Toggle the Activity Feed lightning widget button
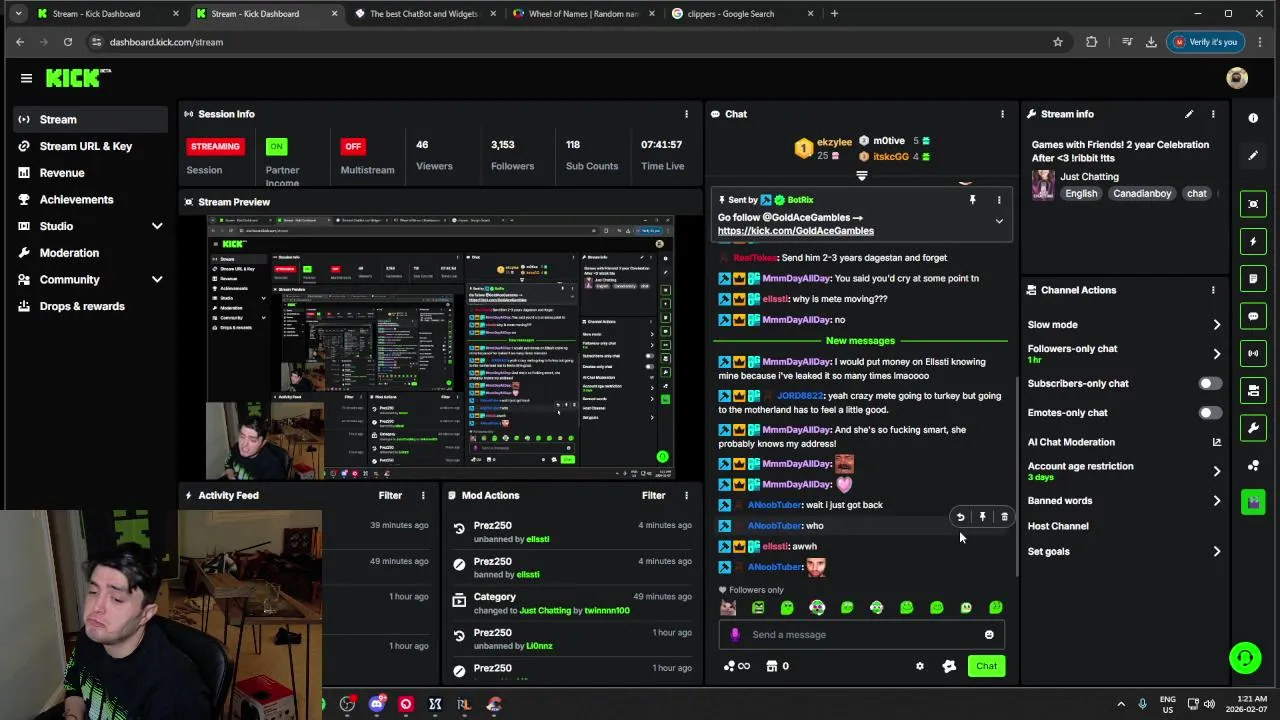 click(1253, 241)
